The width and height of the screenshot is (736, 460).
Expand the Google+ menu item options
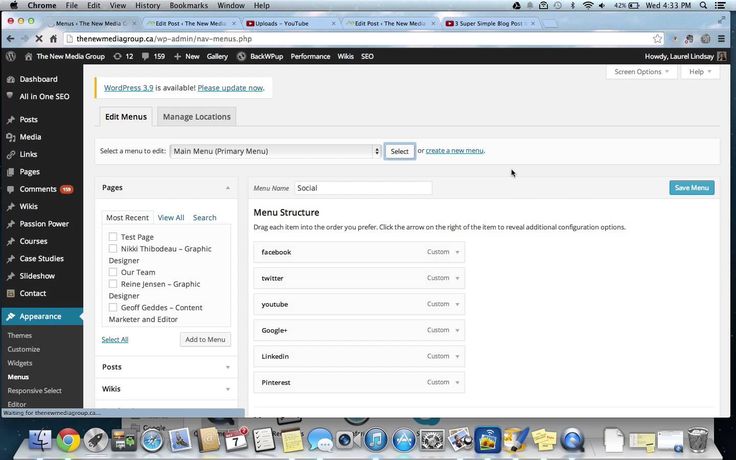[457, 330]
